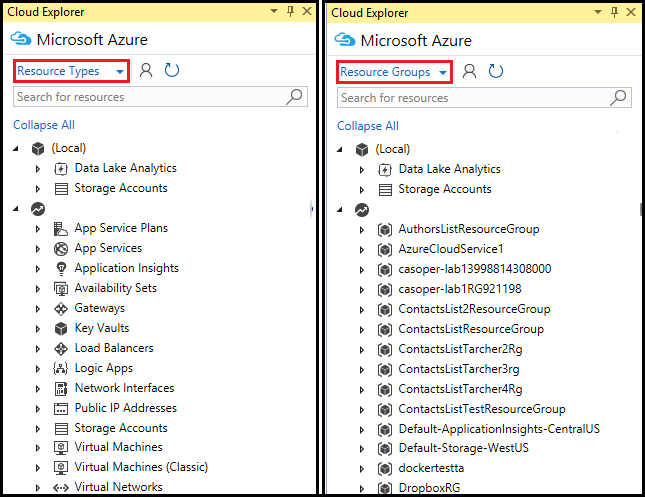
Task: Select Data Lake Analytics icon in left panel
Action: click(x=61, y=169)
